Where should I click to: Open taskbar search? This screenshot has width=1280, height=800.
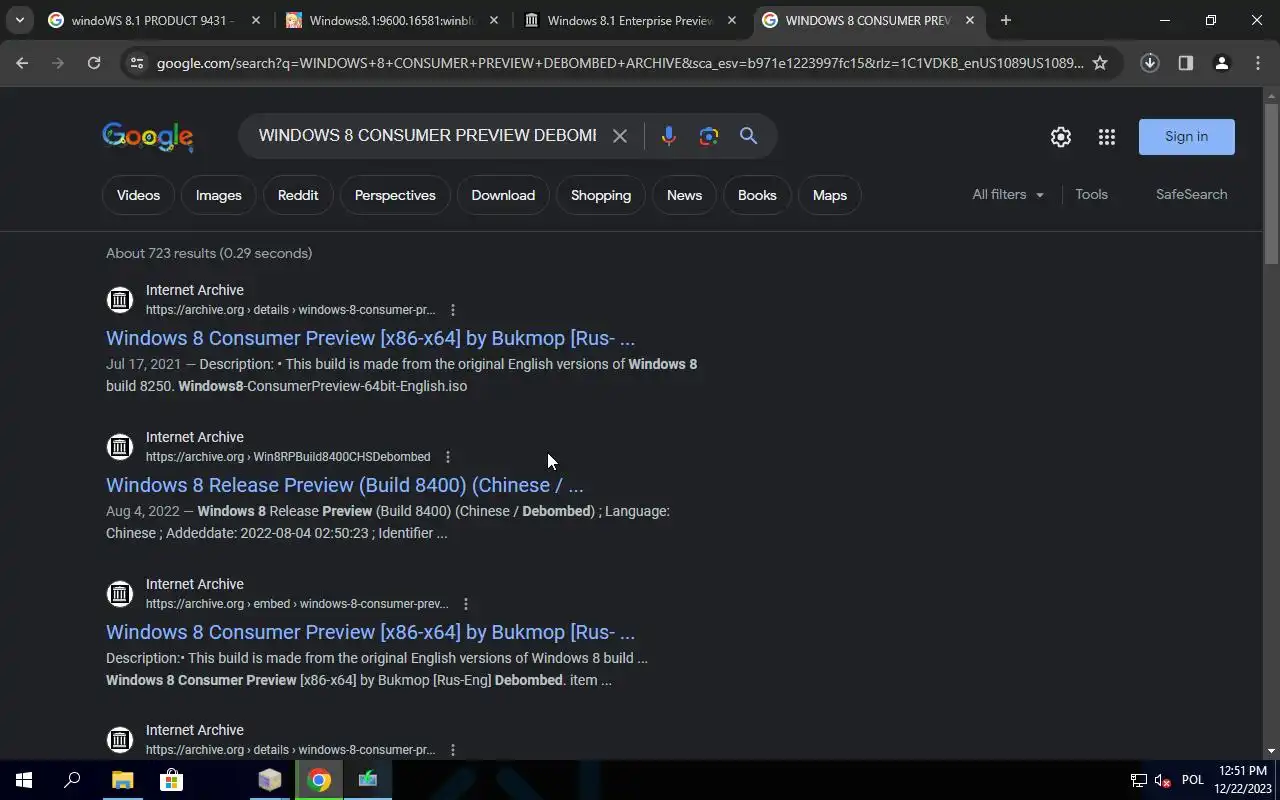pyautogui.click(x=72, y=780)
